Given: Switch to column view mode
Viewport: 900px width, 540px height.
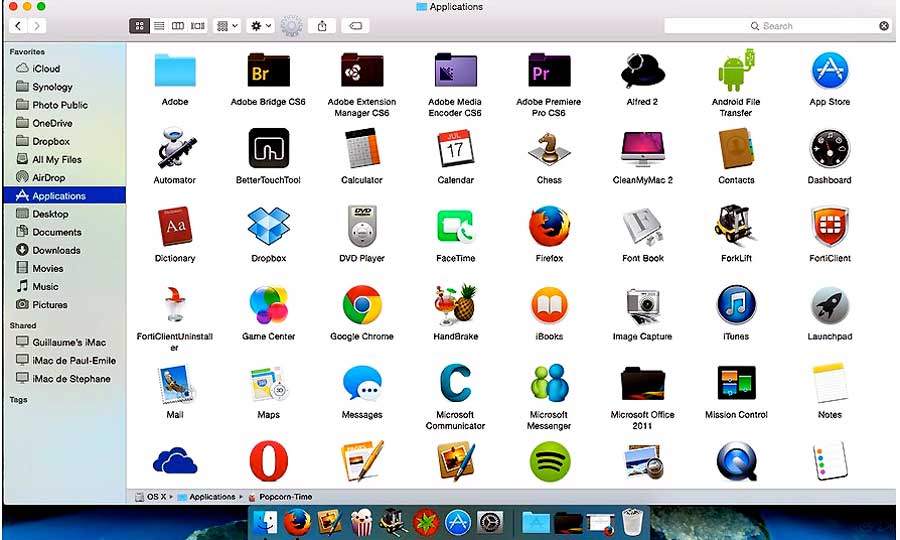Looking at the screenshot, I should click(178, 26).
